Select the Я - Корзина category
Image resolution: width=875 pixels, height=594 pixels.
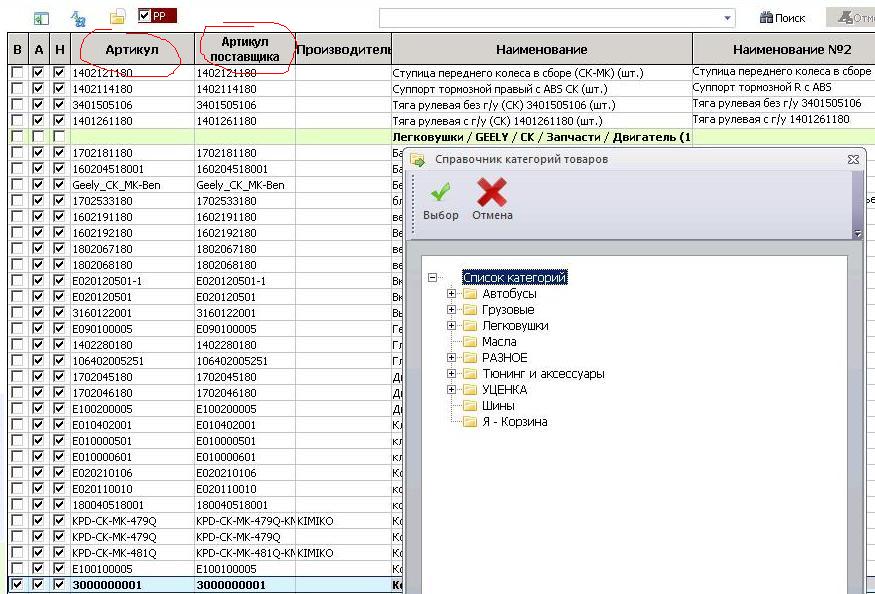(515, 422)
